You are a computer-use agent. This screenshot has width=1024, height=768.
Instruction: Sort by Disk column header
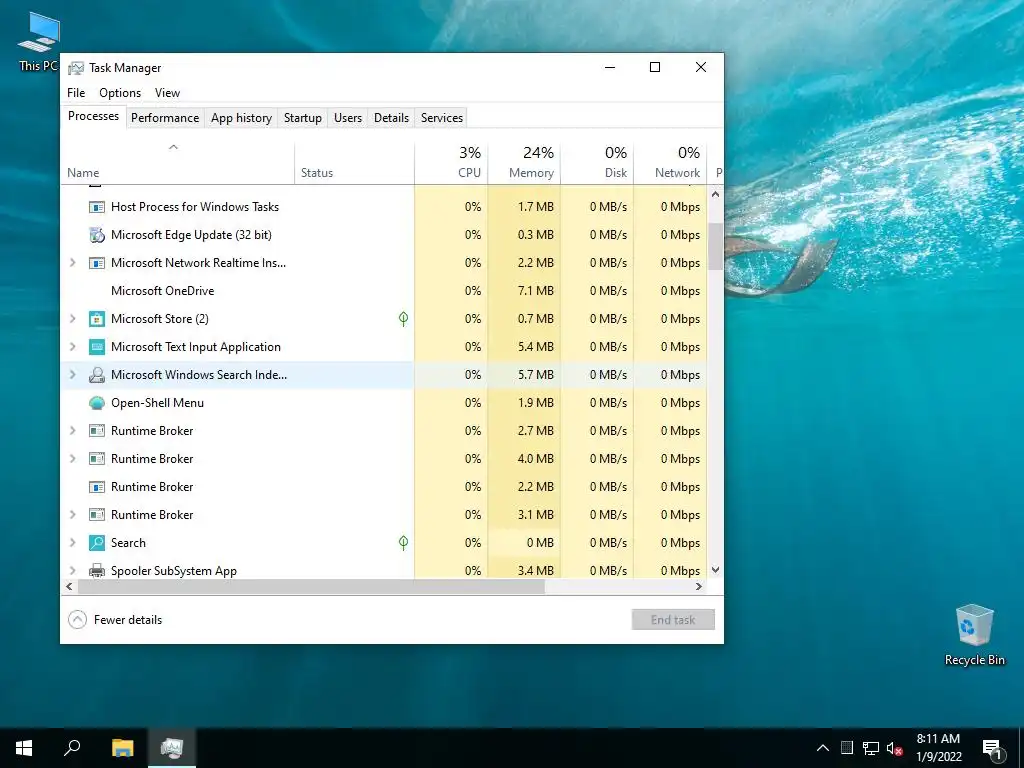(597, 163)
